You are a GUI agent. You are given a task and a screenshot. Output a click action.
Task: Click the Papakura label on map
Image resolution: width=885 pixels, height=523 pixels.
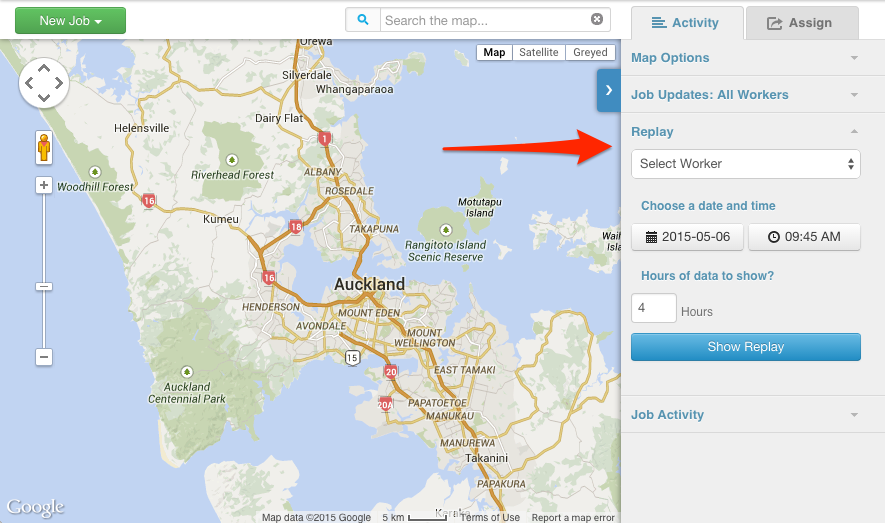(x=501, y=484)
